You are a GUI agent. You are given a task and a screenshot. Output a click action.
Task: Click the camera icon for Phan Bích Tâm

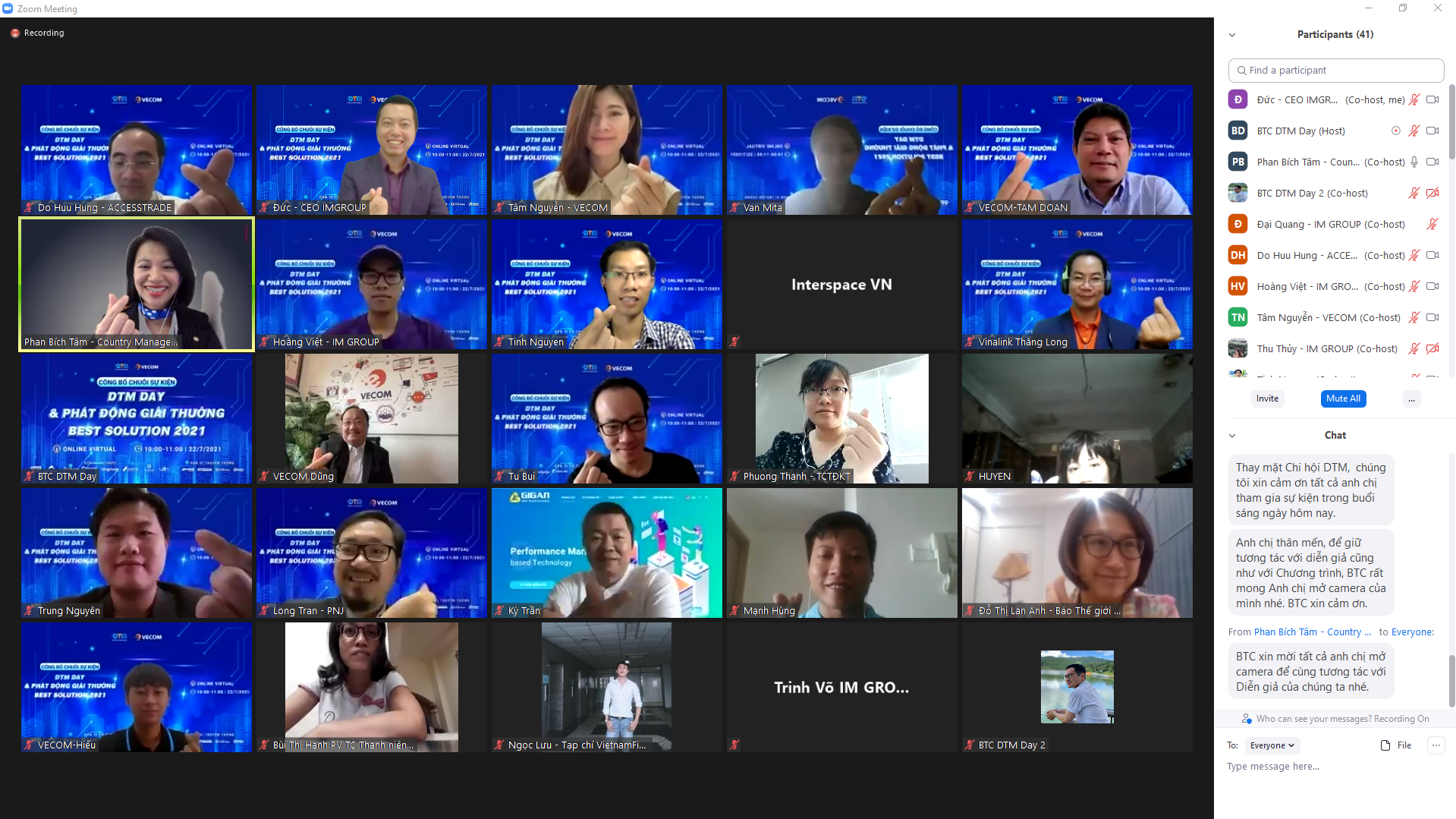click(x=1432, y=162)
